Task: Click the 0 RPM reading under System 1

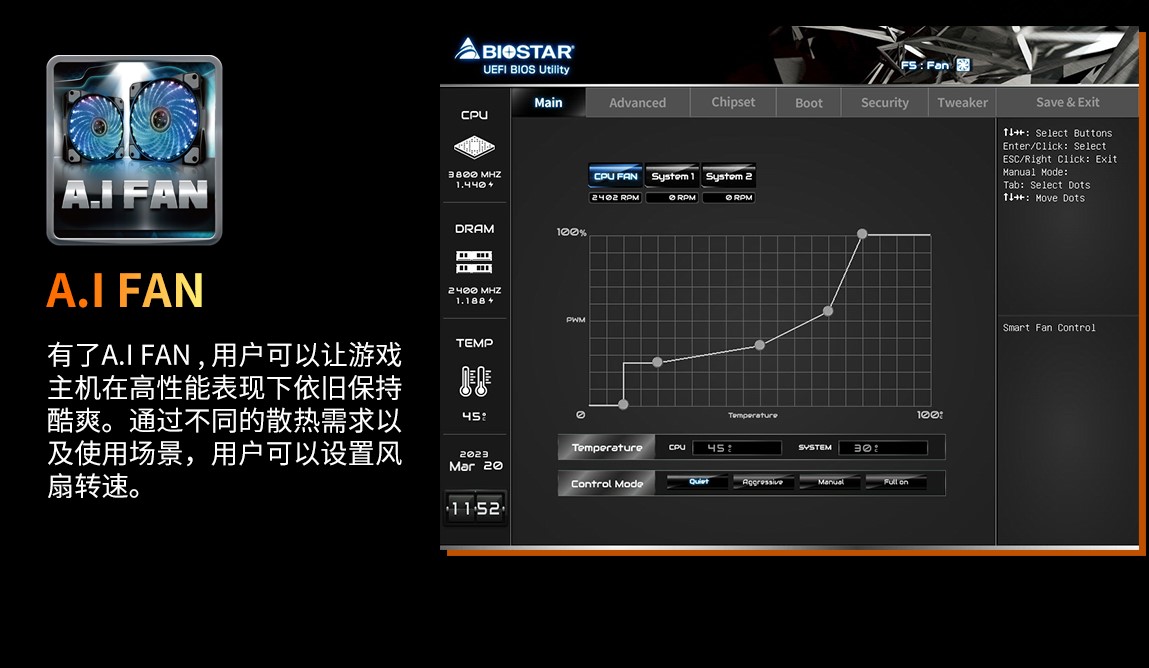Action: (x=672, y=198)
